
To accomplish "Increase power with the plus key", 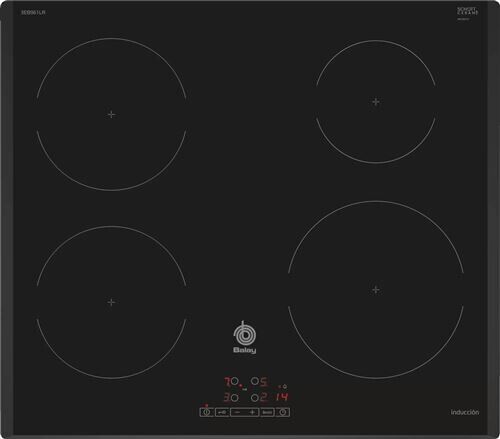I will [x=252, y=412].
